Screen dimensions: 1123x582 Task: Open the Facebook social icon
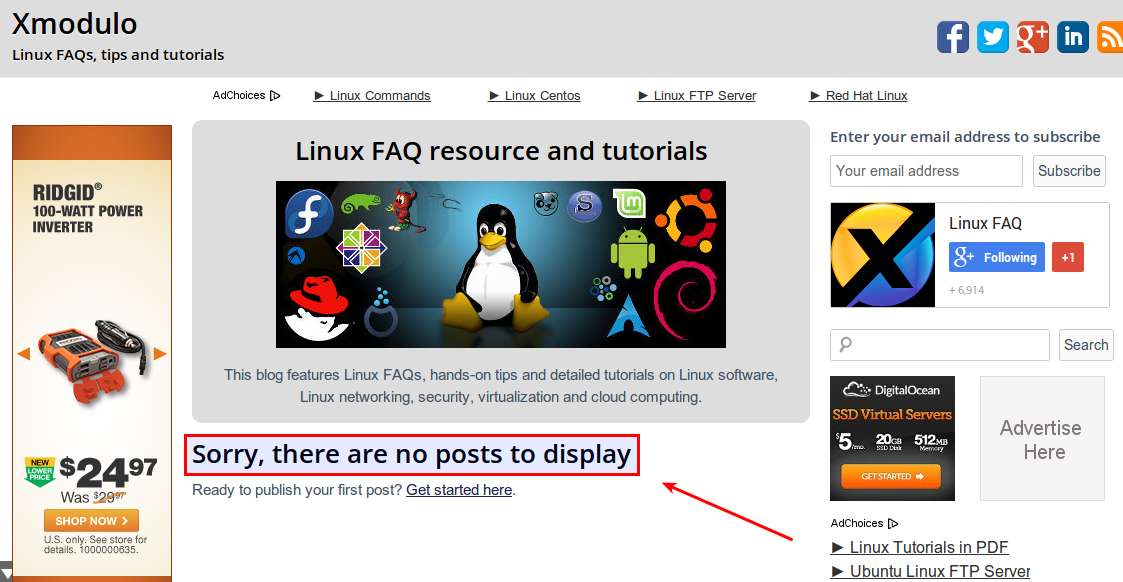953,37
